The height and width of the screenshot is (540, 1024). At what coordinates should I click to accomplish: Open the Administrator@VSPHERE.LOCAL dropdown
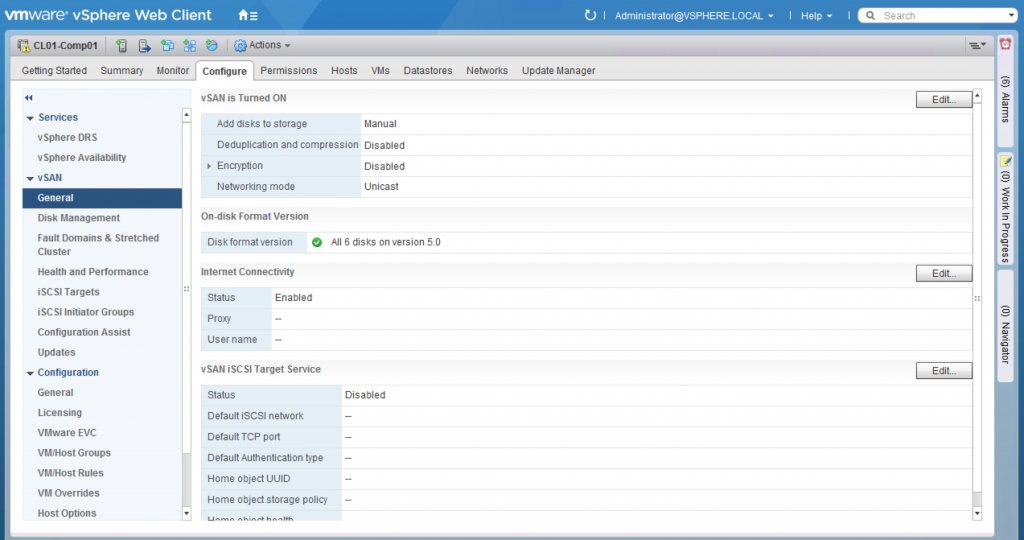pos(694,16)
